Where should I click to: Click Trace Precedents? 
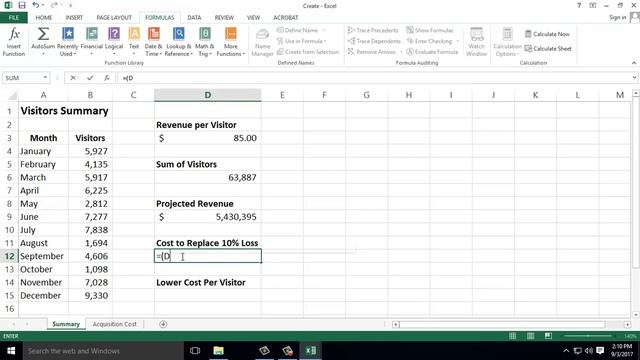click(x=373, y=30)
